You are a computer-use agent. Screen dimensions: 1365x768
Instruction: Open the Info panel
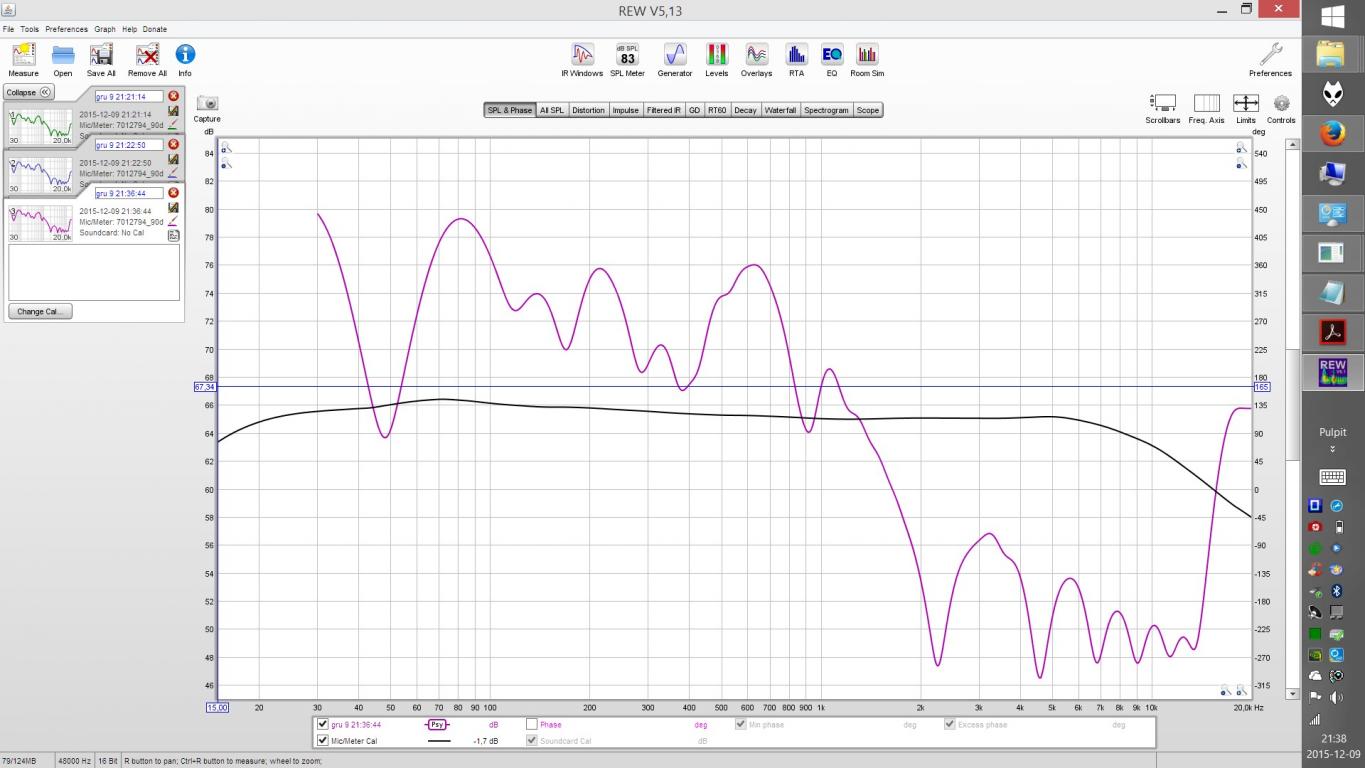click(185, 60)
